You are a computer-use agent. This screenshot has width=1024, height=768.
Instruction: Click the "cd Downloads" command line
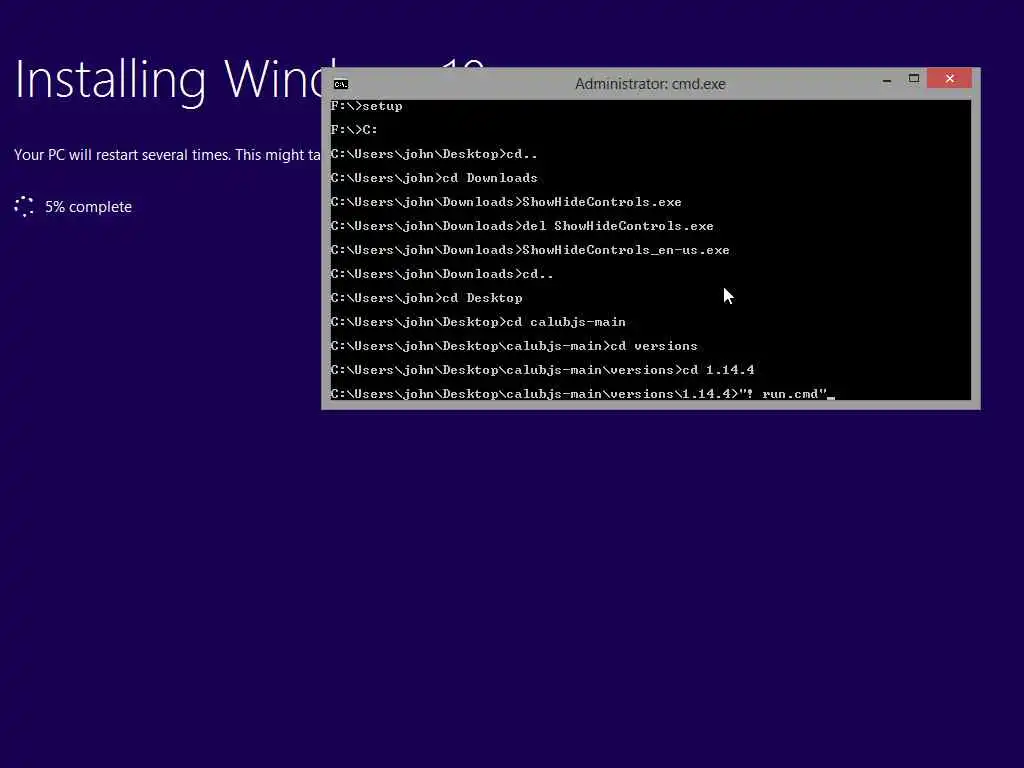click(x=434, y=178)
